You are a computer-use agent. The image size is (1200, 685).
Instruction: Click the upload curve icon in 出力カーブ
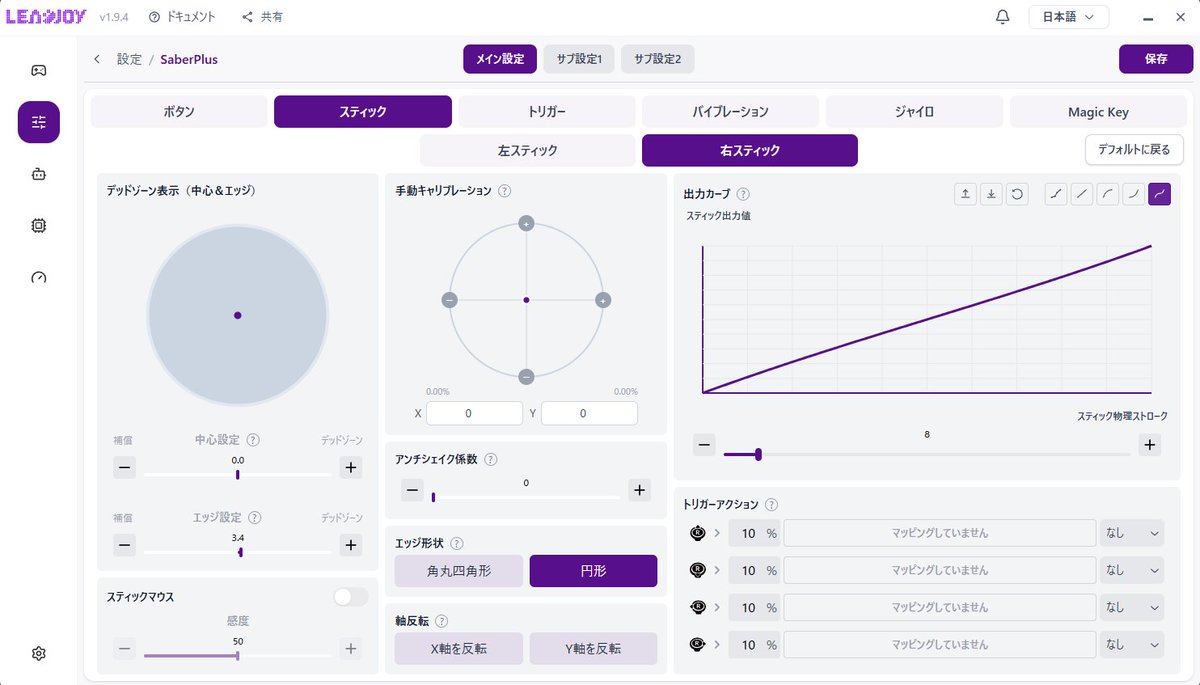[x=965, y=194]
